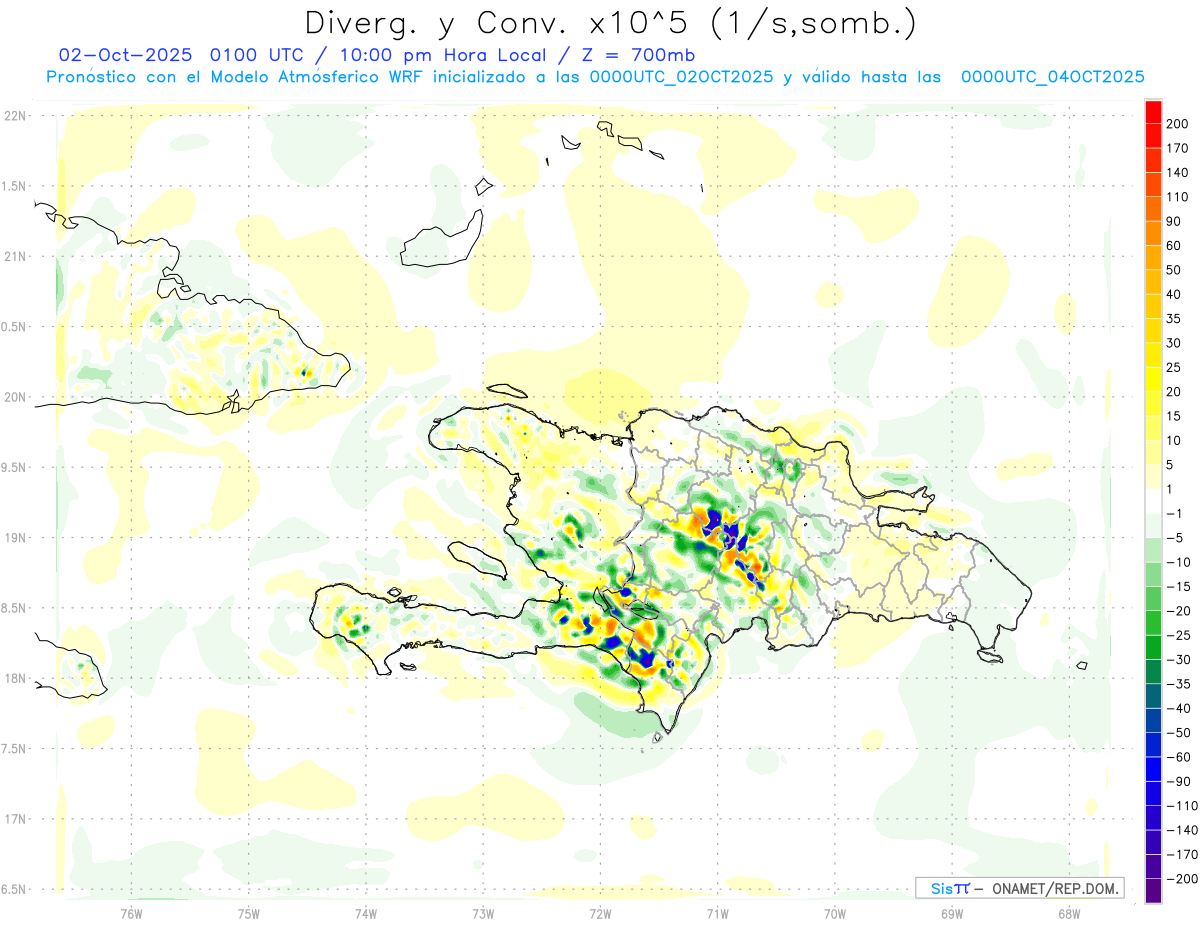Click the "170" positive color scale label
The width and height of the screenshot is (1200, 927).
pos(1177,148)
